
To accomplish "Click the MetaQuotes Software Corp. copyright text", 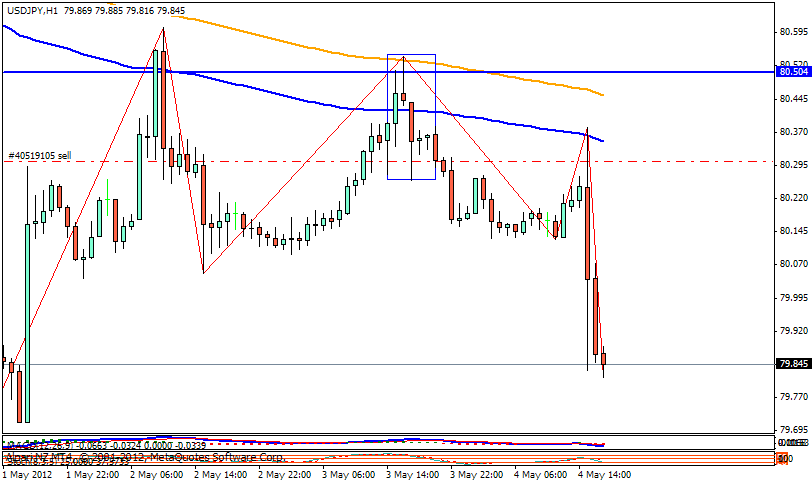I will (145, 458).
